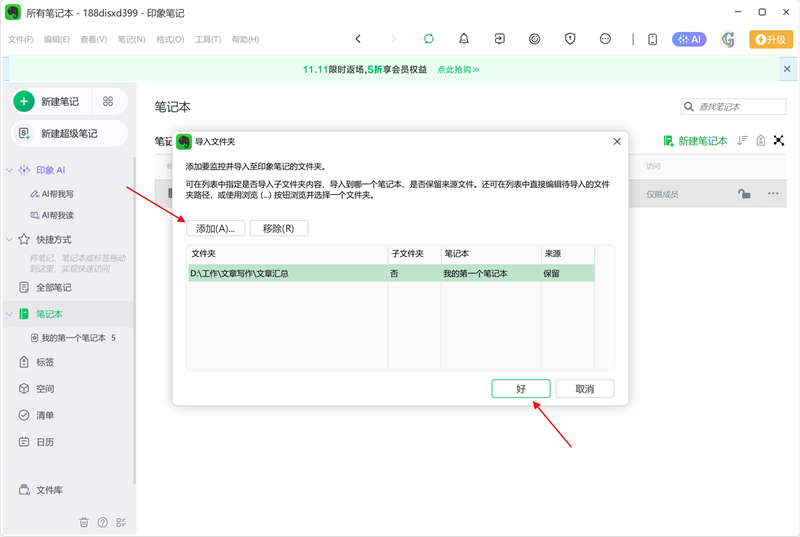Click the 来源 column header
Screen dimensions: 800x537
coord(568,254)
